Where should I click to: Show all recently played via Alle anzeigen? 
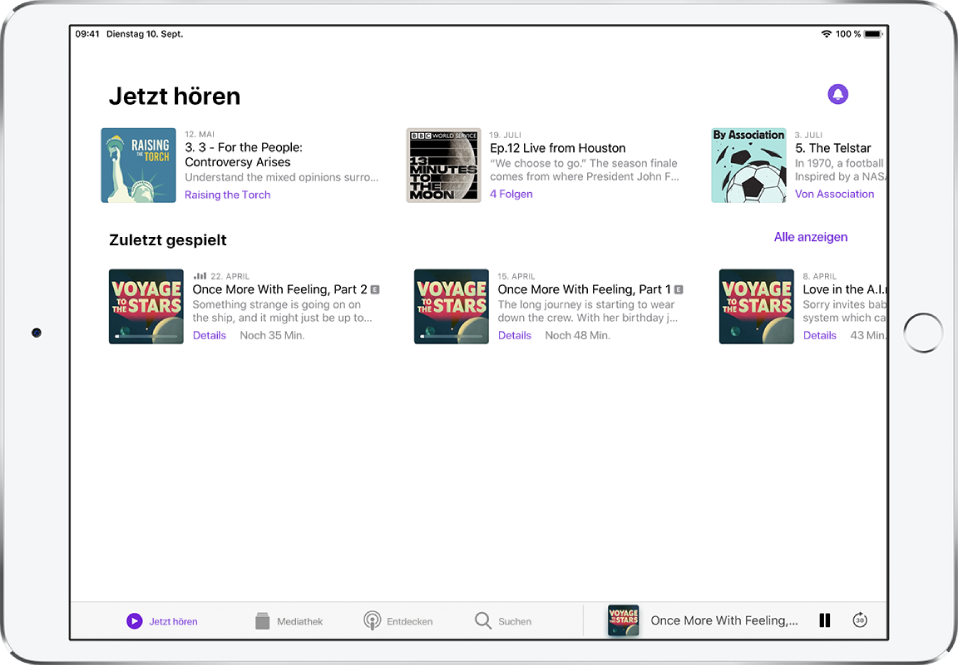click(x=810, y=237)
